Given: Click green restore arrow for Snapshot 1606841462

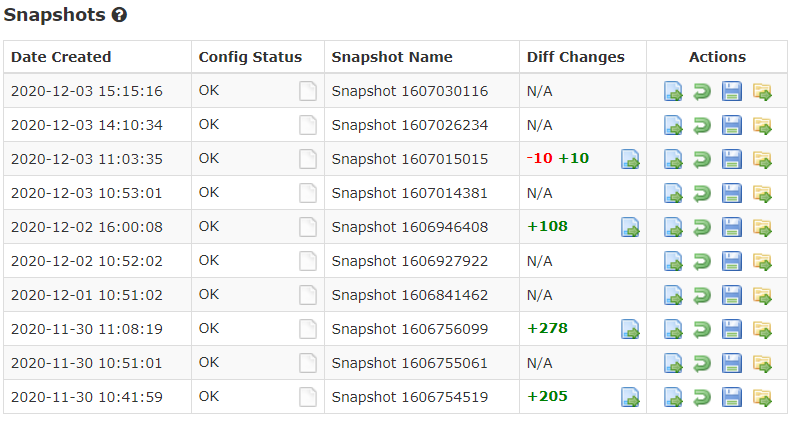Looking at the screenshot, I should 702,296.
